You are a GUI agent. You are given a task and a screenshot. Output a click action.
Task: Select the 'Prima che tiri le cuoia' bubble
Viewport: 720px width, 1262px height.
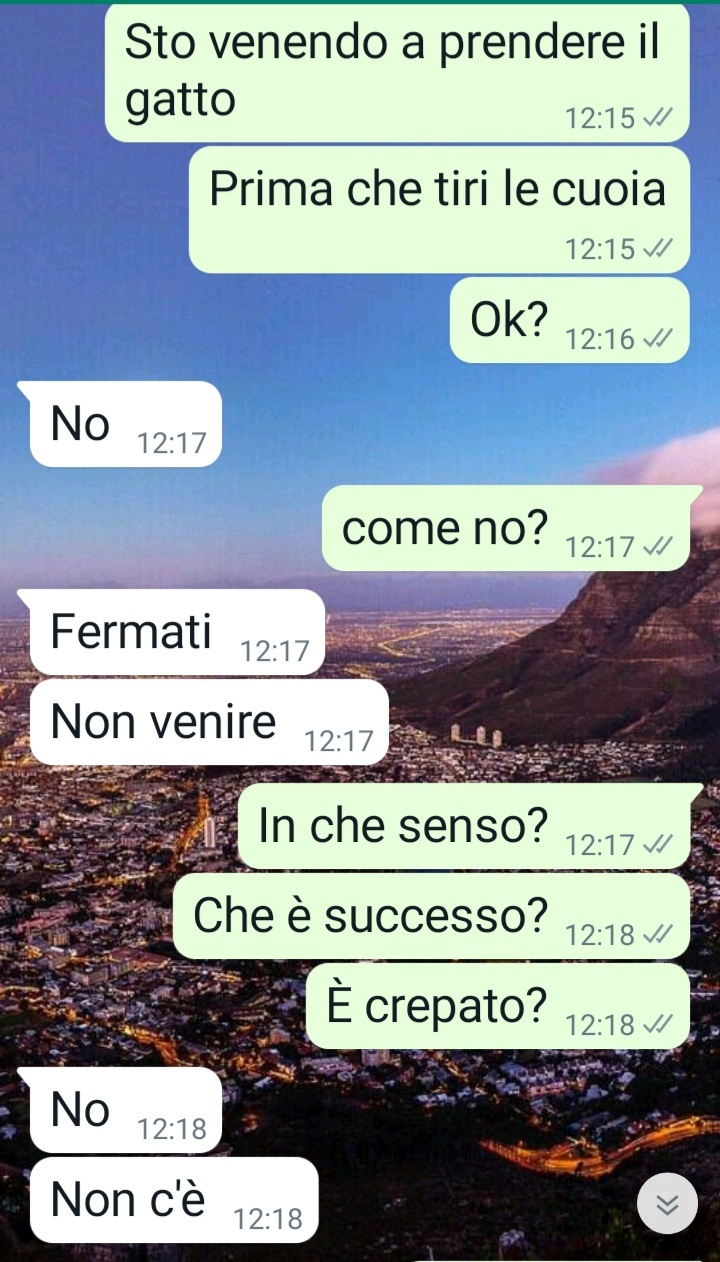[x=439, y=210]
